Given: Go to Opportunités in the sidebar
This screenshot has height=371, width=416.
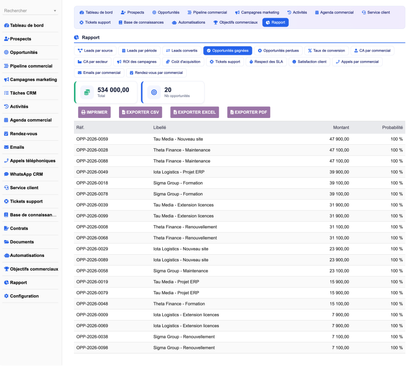Looking at the screenshot, I should pos(21,52).
